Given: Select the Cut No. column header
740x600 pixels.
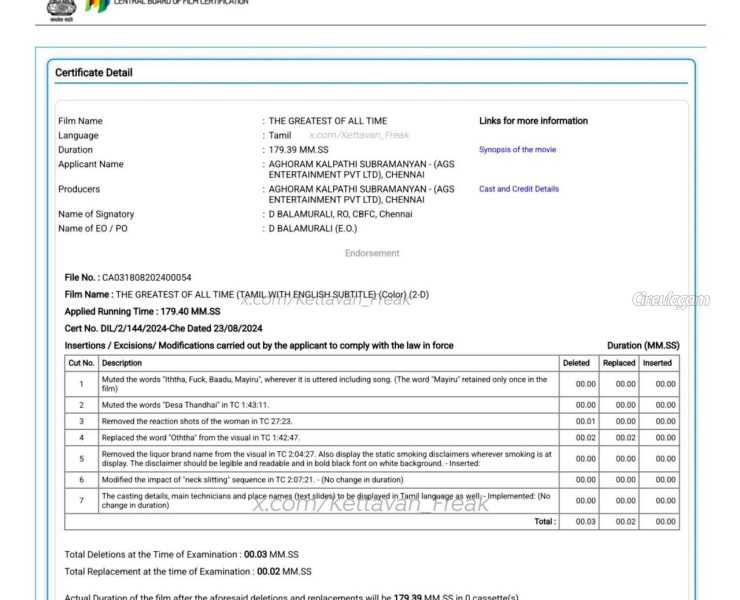Looking at the screenshot, I should click(x=81, y=363).
